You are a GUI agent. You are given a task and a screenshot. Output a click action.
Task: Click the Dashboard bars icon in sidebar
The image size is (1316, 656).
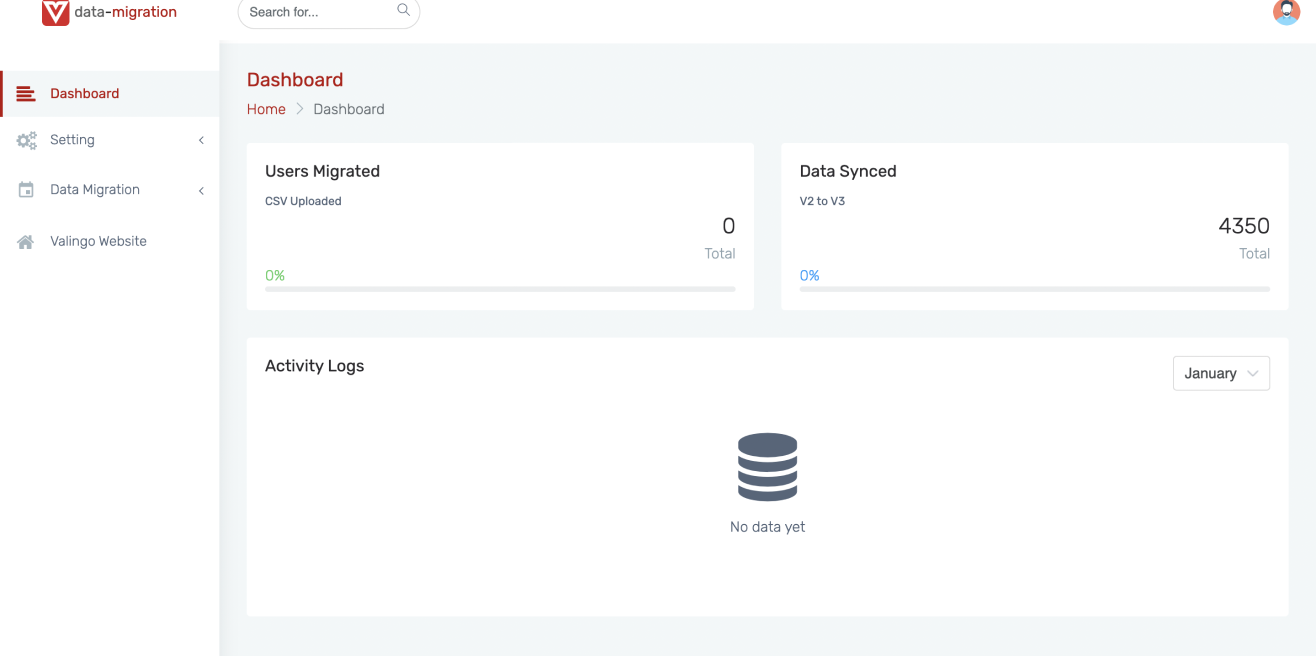pos(26,94)
